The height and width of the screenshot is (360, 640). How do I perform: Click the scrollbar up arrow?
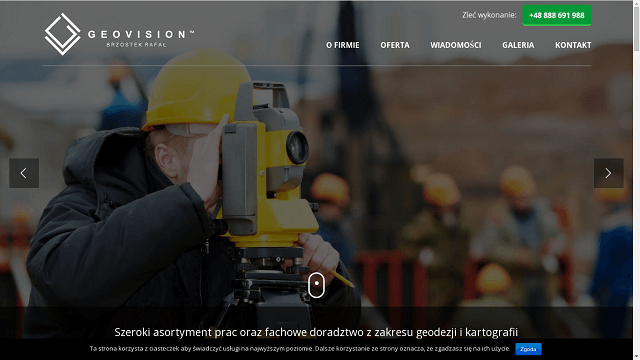pyautogui.click(x=636, y=3)
